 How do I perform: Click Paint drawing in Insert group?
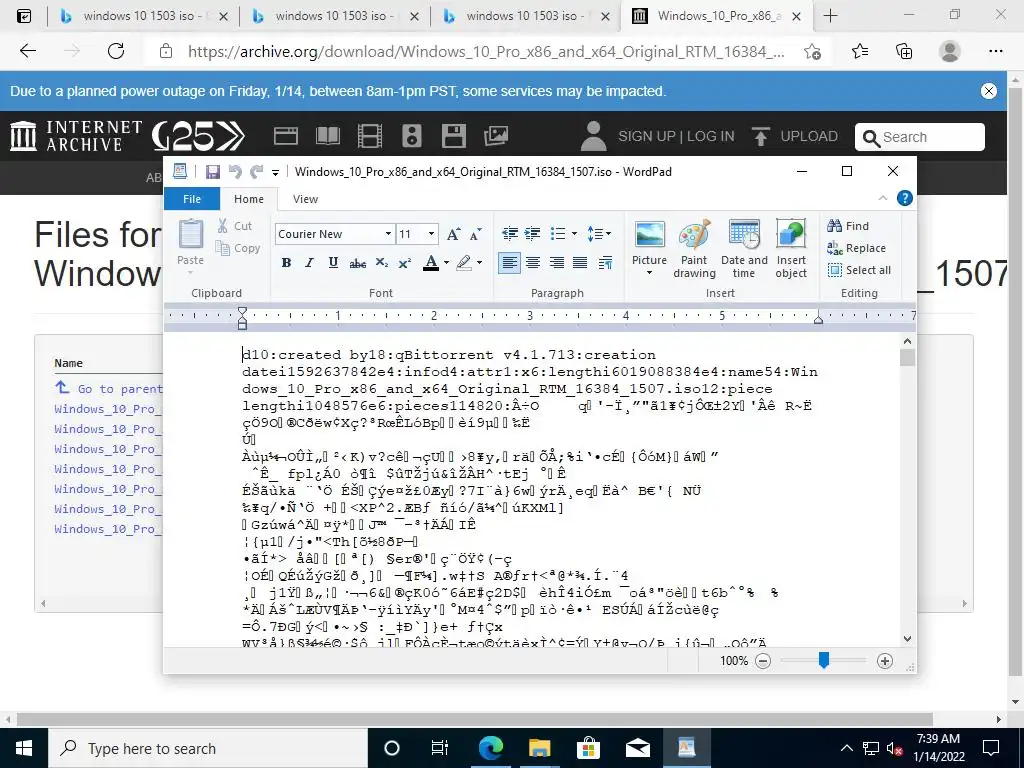(x=694, y=248)
